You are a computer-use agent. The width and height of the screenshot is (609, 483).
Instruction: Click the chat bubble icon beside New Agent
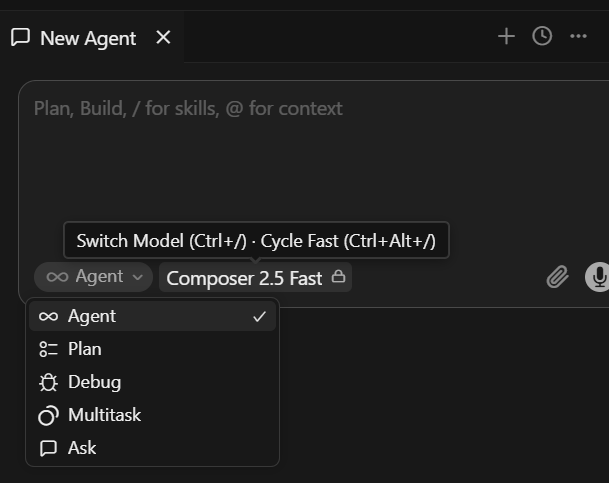[20, 38]
